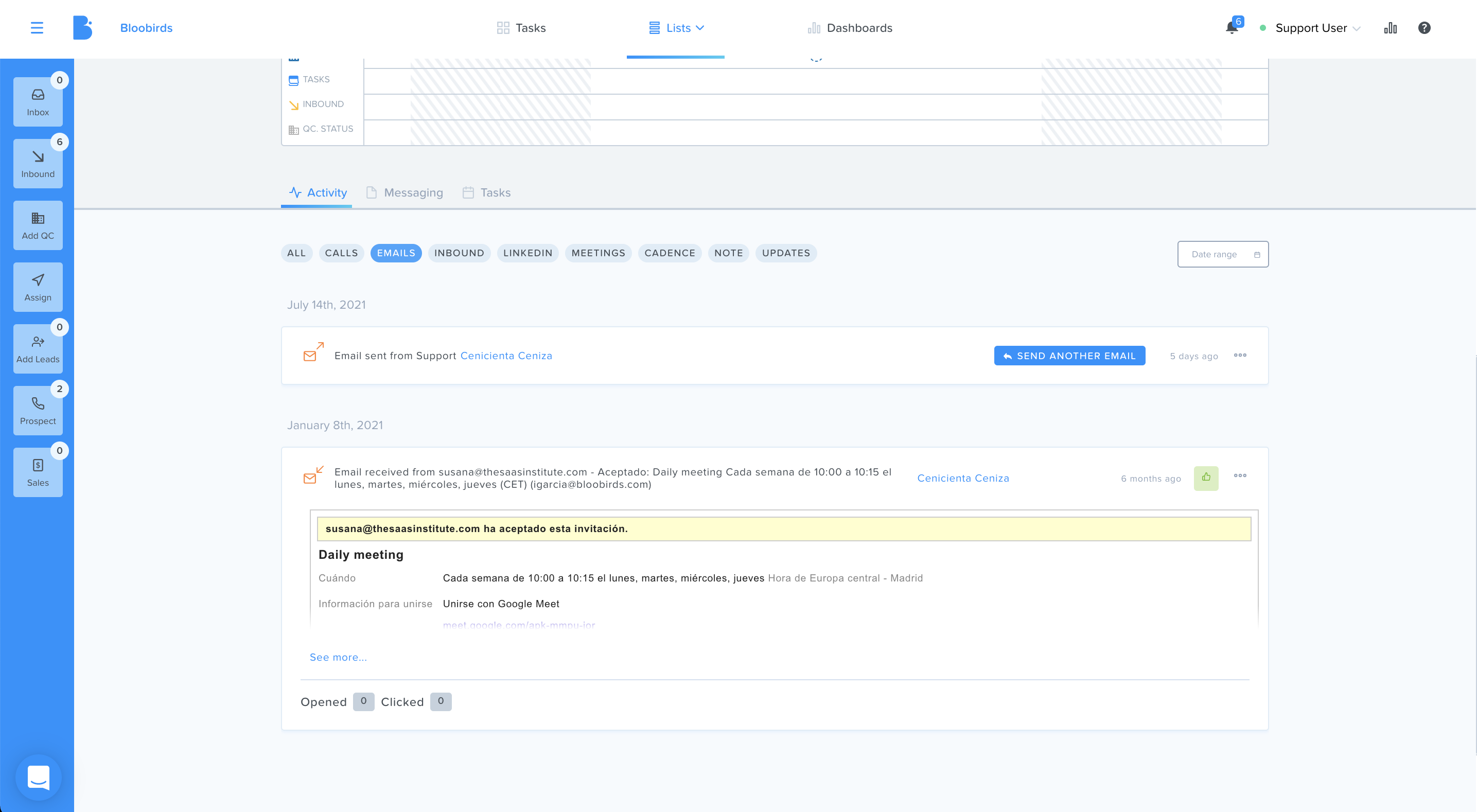Viewport: 1477px width, 812px height.
Task: Filter activity by UPDATES
Action: [786, 253]
